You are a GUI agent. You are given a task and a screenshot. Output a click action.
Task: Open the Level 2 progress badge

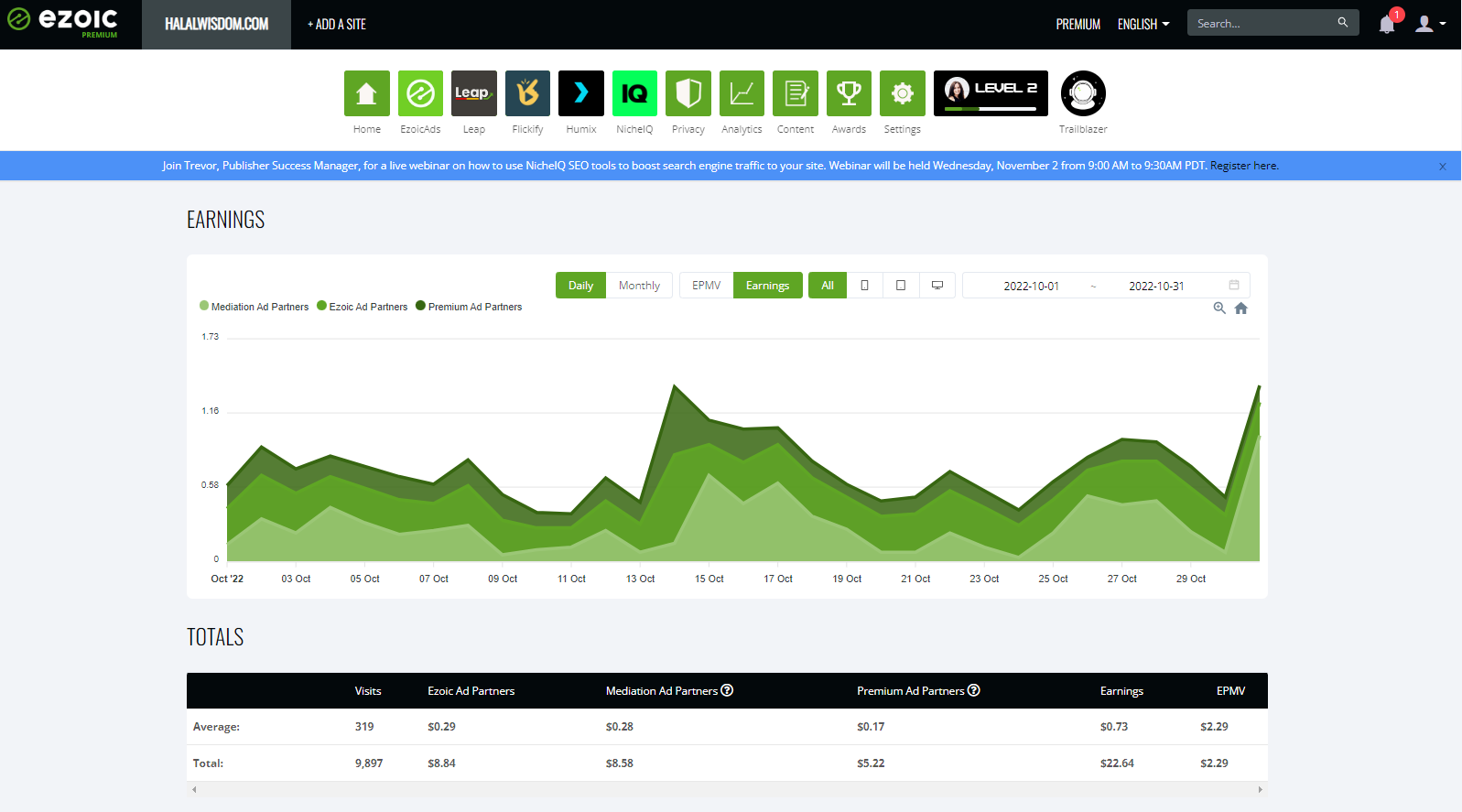pyautogui.click(x=991, y=93)
